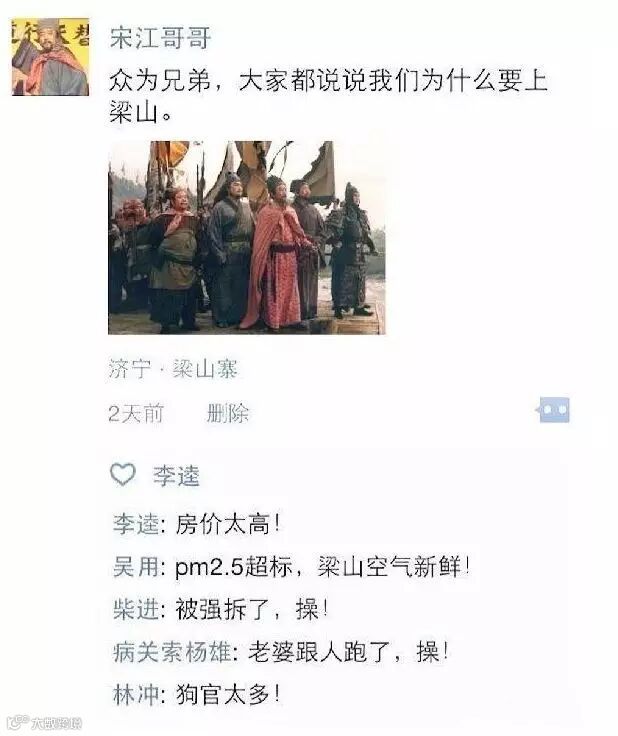Viewport: 618px width, 736px height.
Task: Open 李逵 in the likes list
Action: coord(176,476)
